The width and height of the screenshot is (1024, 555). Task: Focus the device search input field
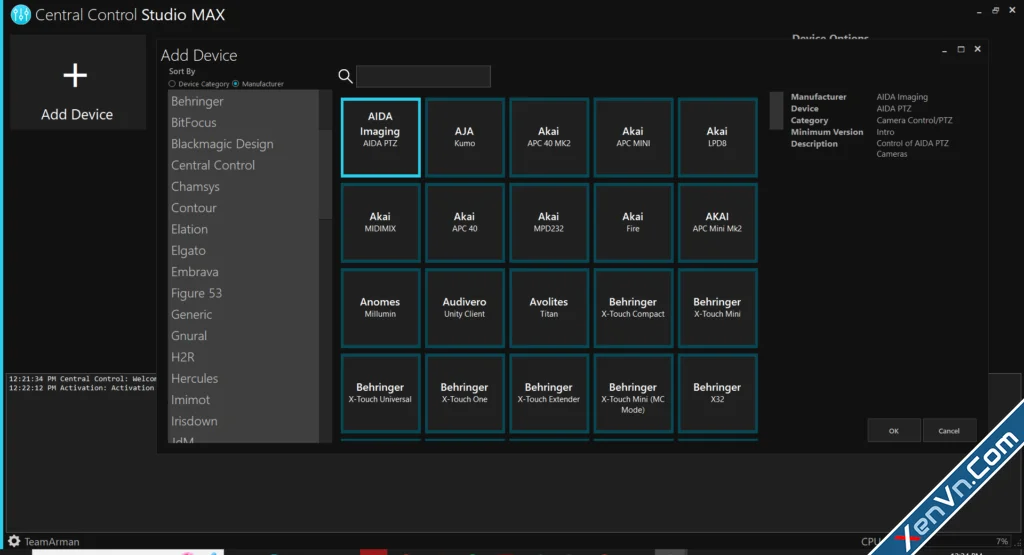(423, 76)
